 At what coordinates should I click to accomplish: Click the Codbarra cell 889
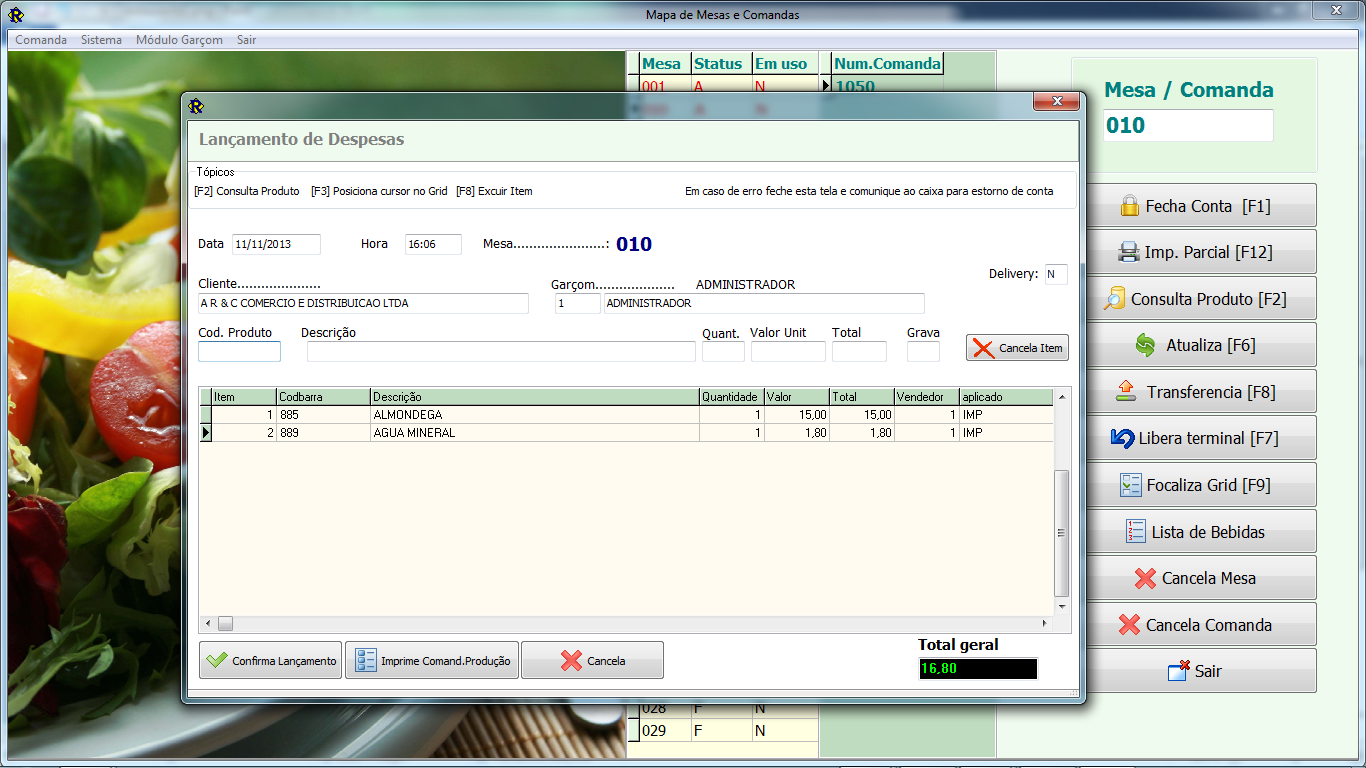323,433
